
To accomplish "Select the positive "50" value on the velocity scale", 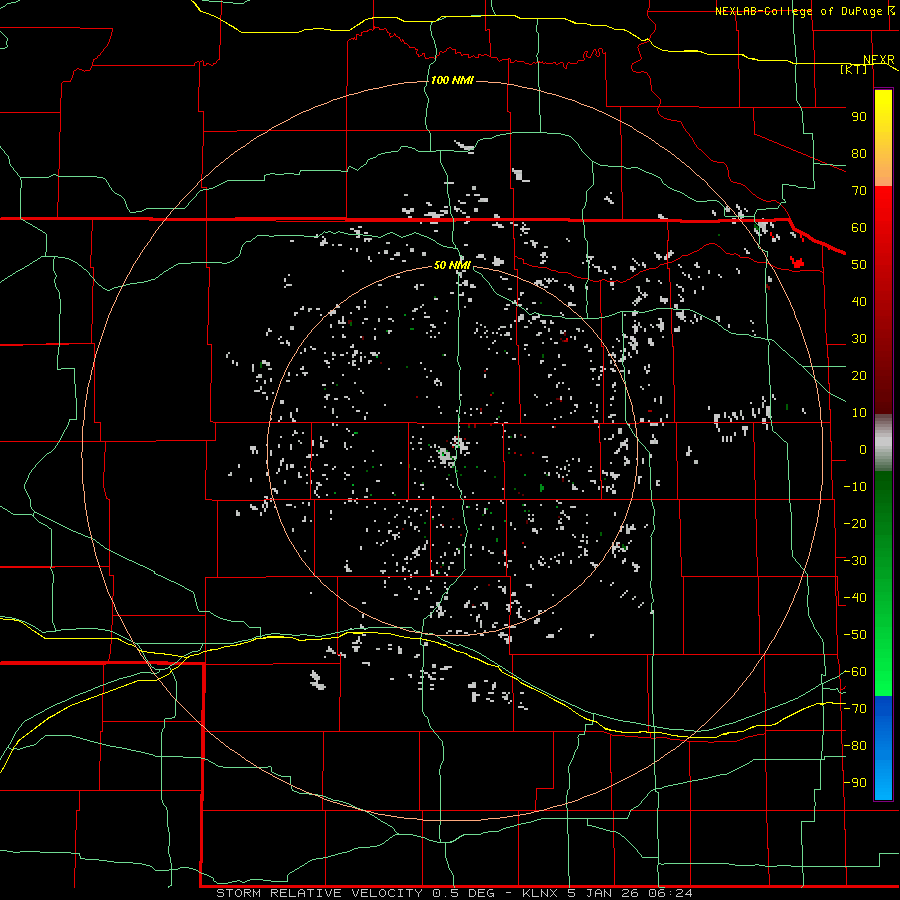I will point(859,265).
